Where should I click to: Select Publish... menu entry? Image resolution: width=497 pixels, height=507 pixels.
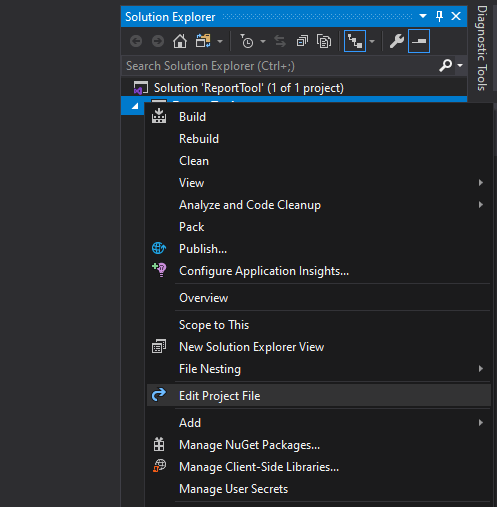point(203,249)
